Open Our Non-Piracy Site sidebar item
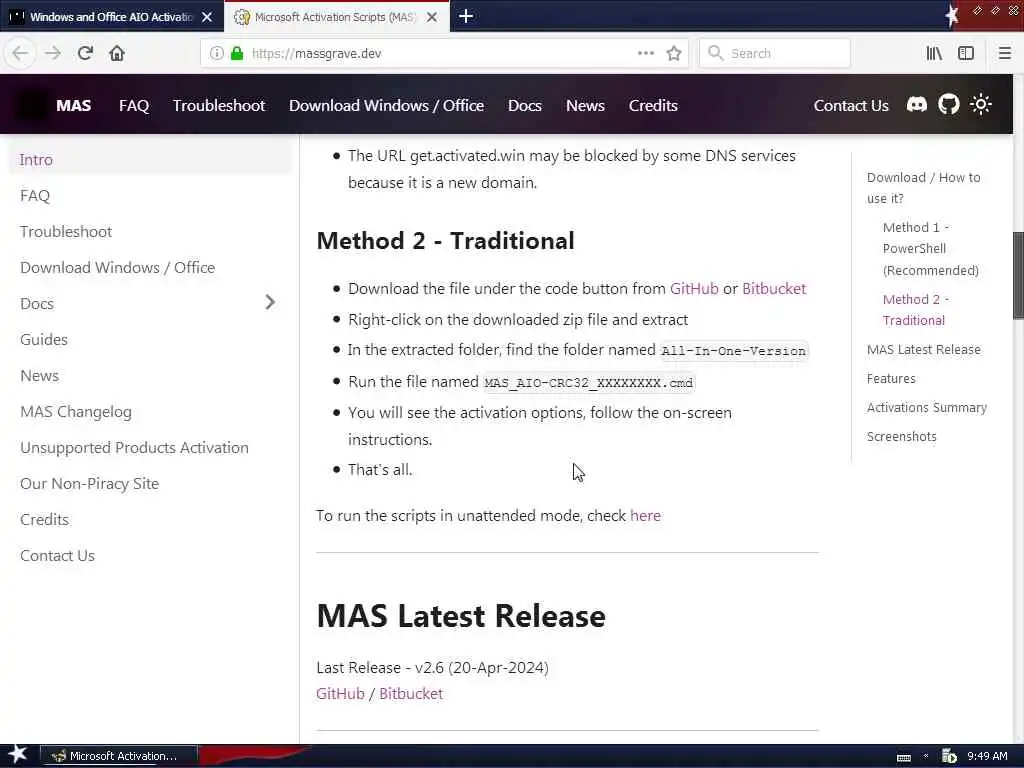1024x768 pixels. pos(150,483)
